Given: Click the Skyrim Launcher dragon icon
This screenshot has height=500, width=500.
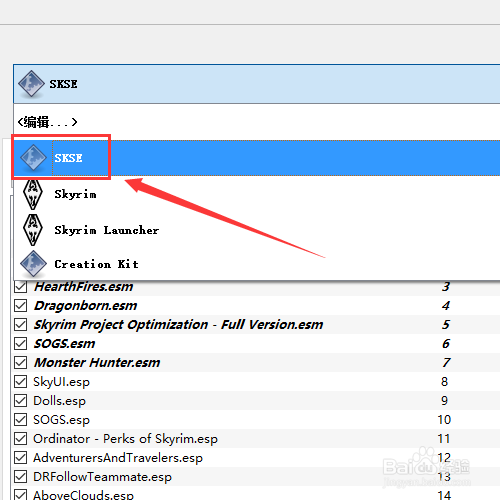Looking at the screenshot, I should [33, 230].
